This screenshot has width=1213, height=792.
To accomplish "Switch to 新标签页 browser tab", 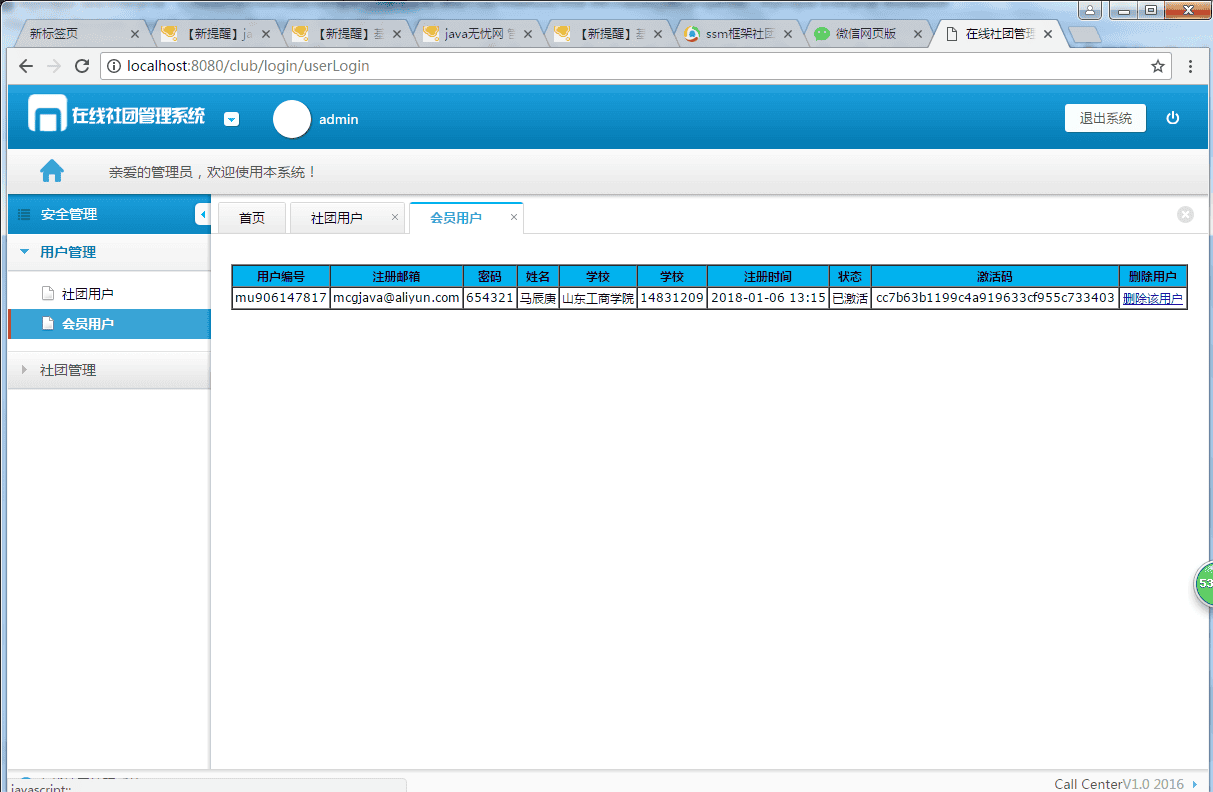I will (x=84, y=34).
